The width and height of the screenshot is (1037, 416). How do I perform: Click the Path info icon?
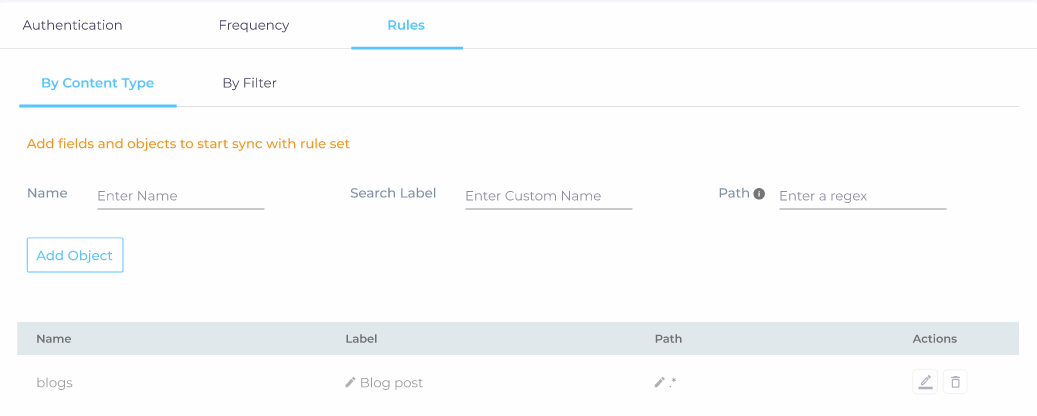[x=759, y=193]
